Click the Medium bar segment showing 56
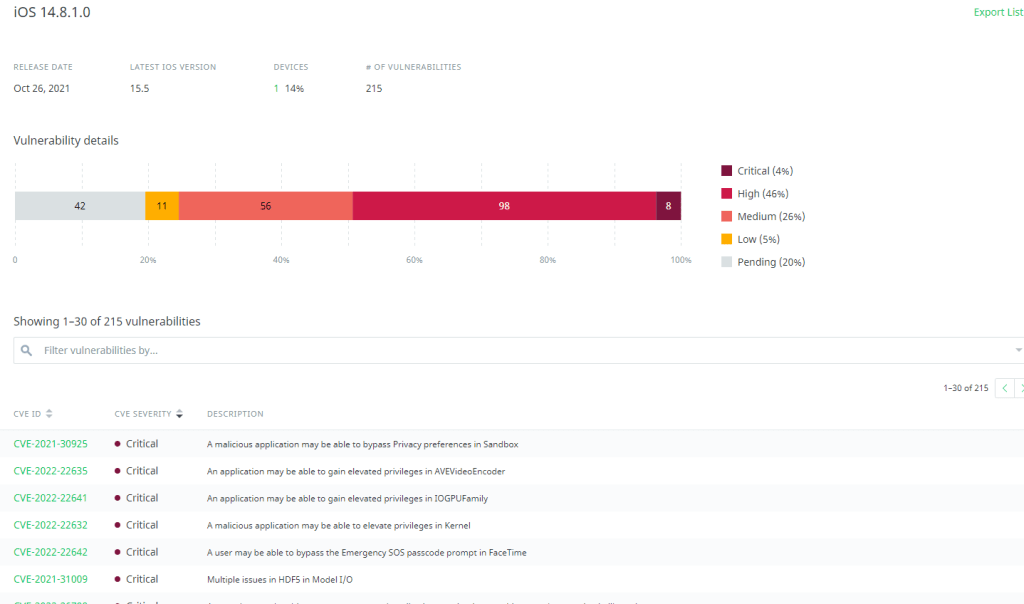Viewport: 1024px width, 604px height. pos(266,205)
